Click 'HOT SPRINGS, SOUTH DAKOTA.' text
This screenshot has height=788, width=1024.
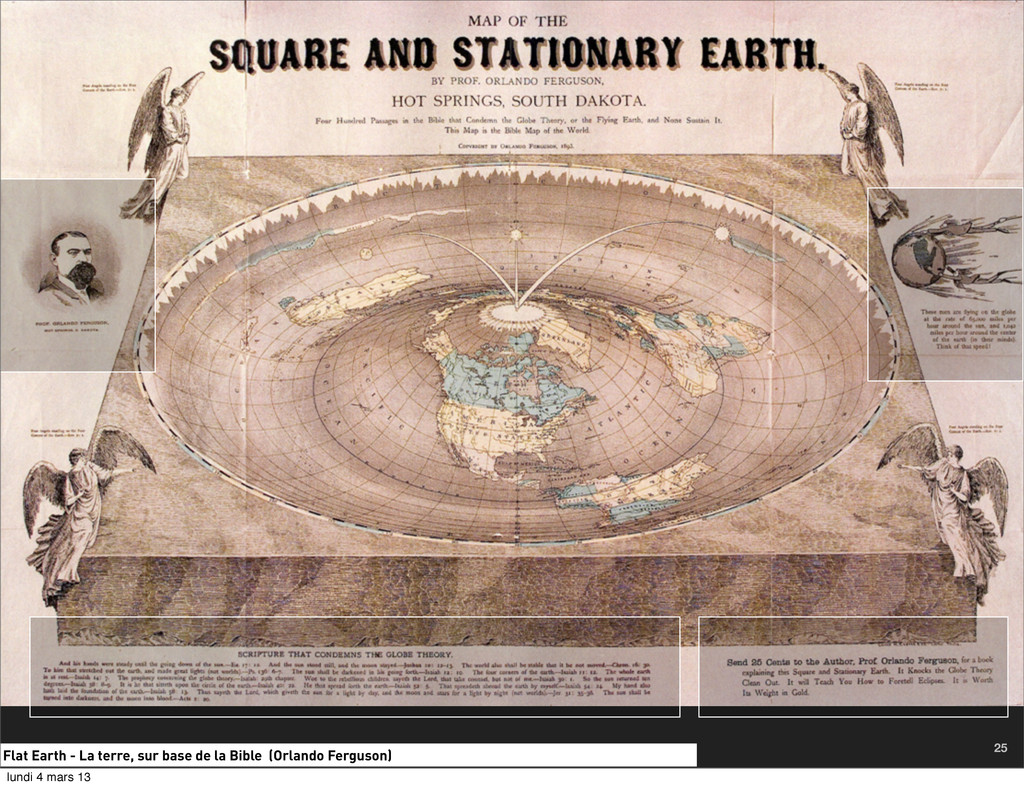point(519,101)
